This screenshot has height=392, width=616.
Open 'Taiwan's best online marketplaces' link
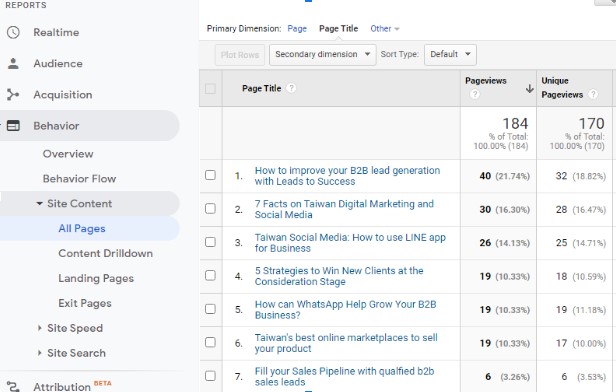(x=346, y=343)
